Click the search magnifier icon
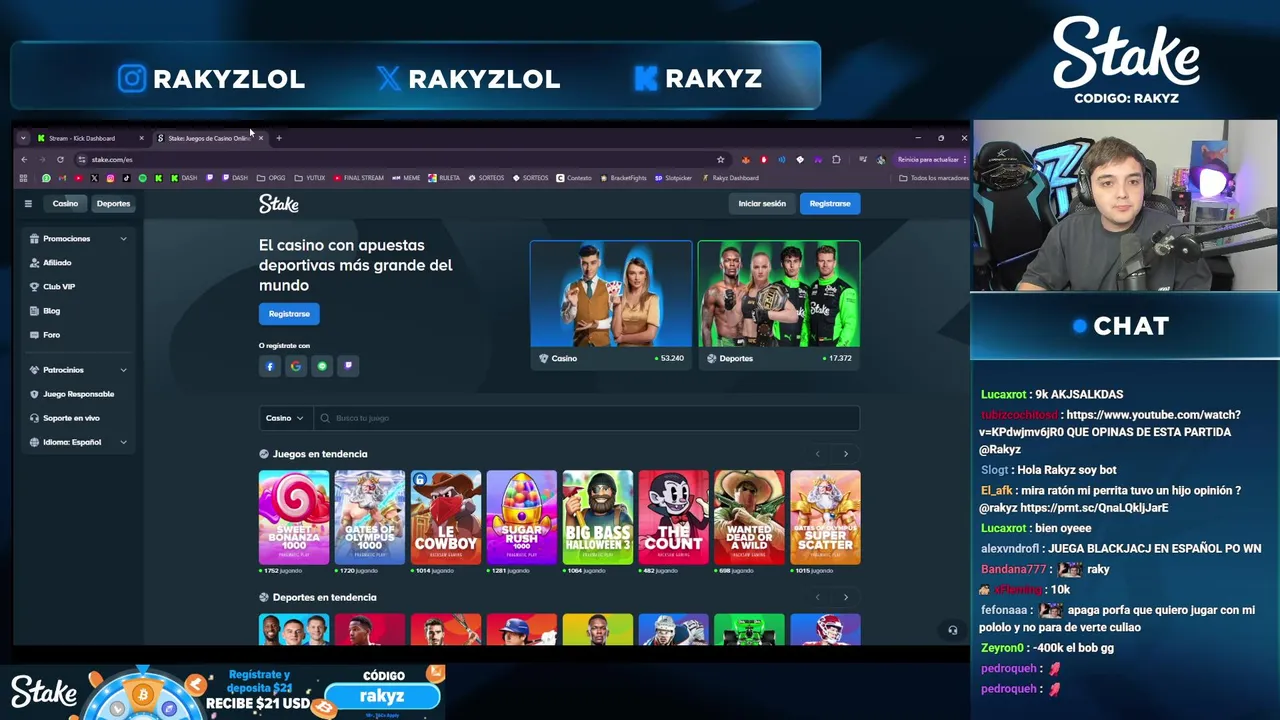The height and width of the screenshot is (720, 1280). (324, 418)
